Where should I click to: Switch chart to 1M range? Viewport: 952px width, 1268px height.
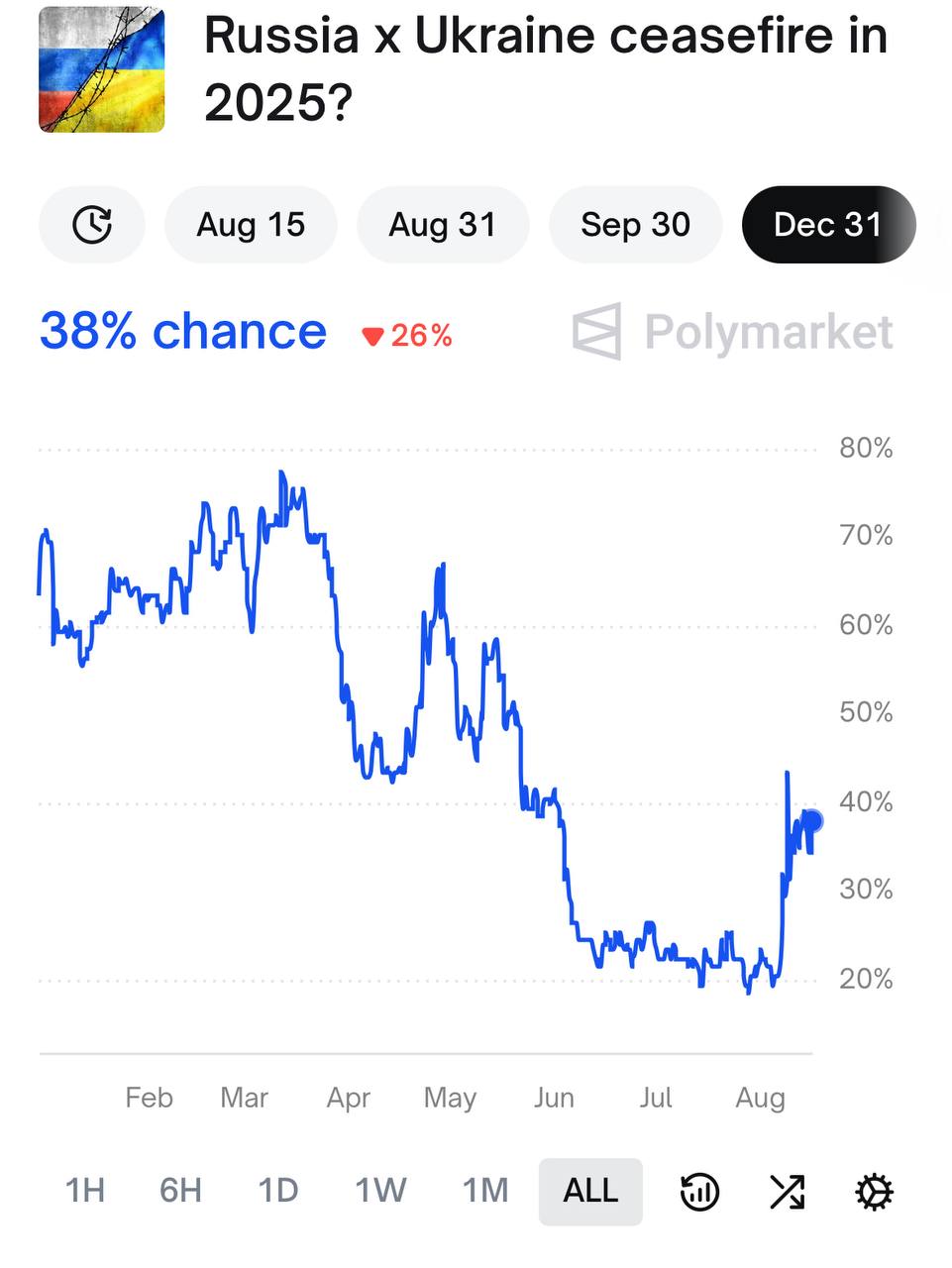point(485,1191)
